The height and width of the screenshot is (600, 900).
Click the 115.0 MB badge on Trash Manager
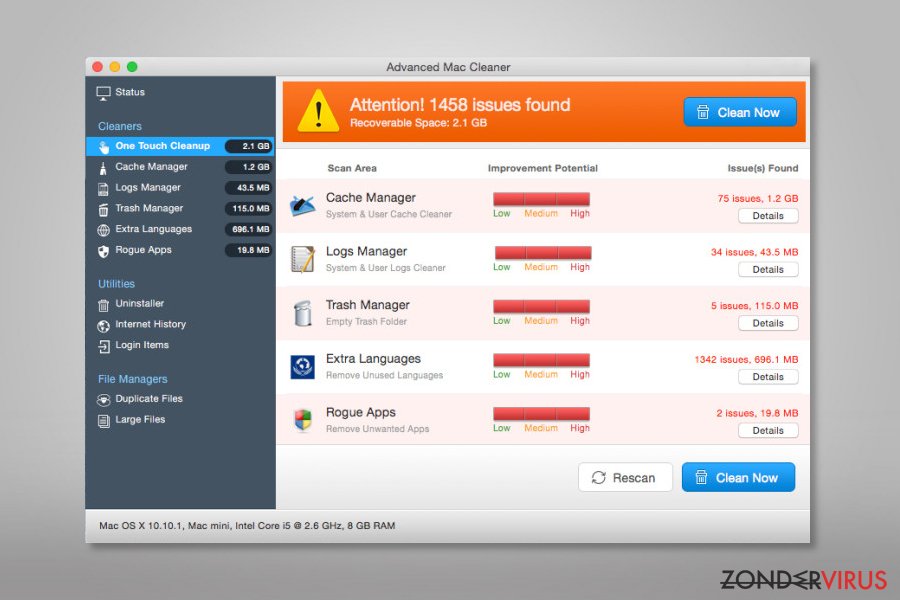click(x=249, y=208)
